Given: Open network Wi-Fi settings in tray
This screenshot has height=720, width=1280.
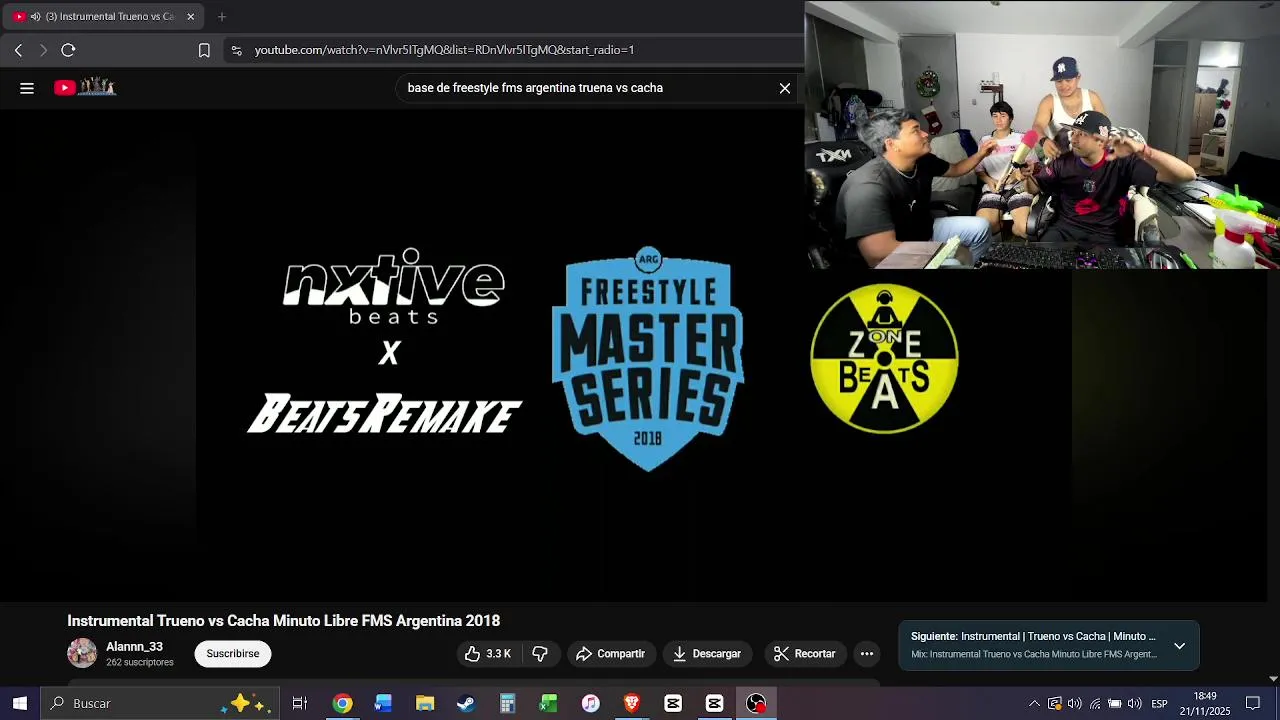Looking at the screenshot, I should (1095, 704).
